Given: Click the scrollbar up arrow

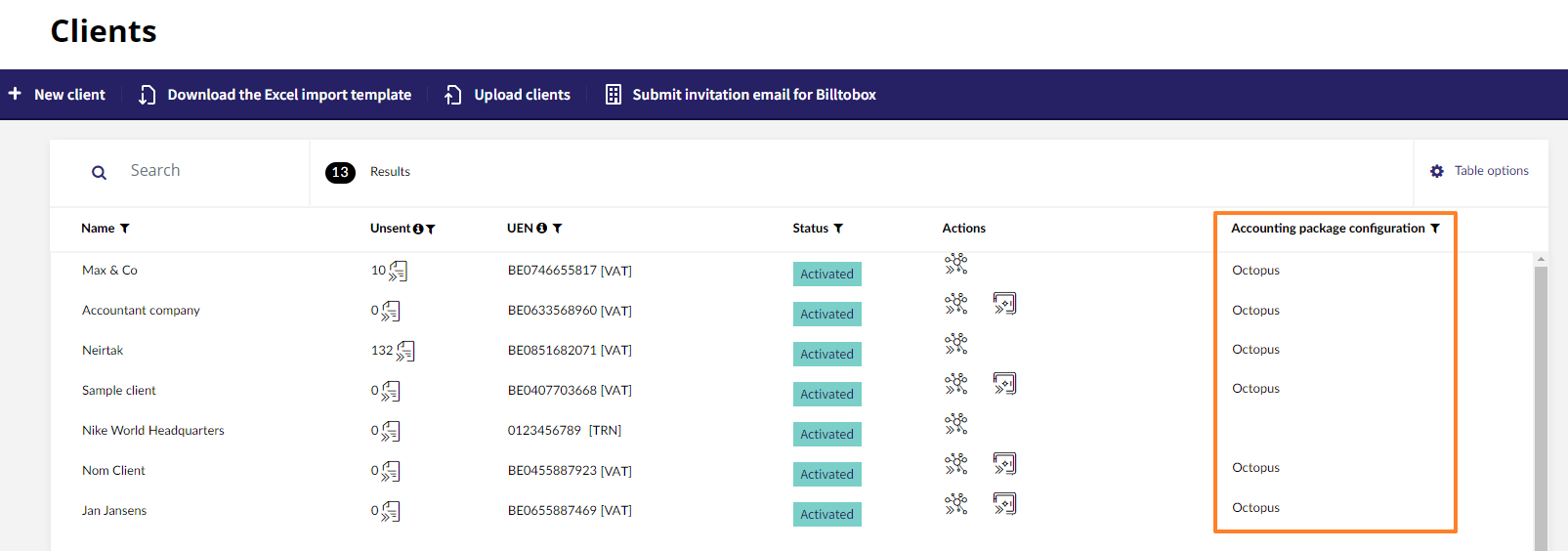Looking at the screenshot, I should [x=1541, y=260].
